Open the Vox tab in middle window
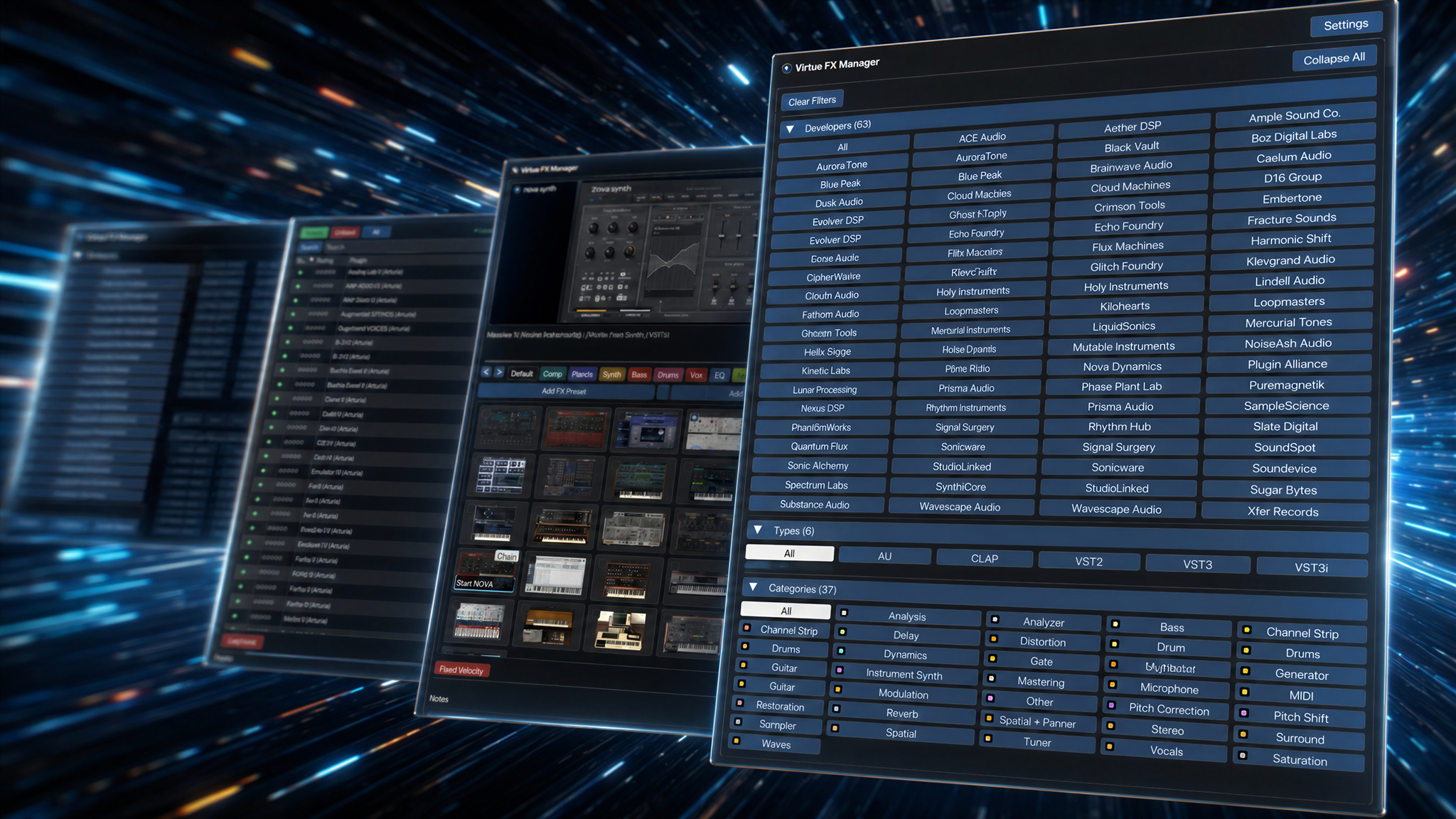Viewport: 1456px width, 819px height. pyautogui.click(x=696, y=375)
